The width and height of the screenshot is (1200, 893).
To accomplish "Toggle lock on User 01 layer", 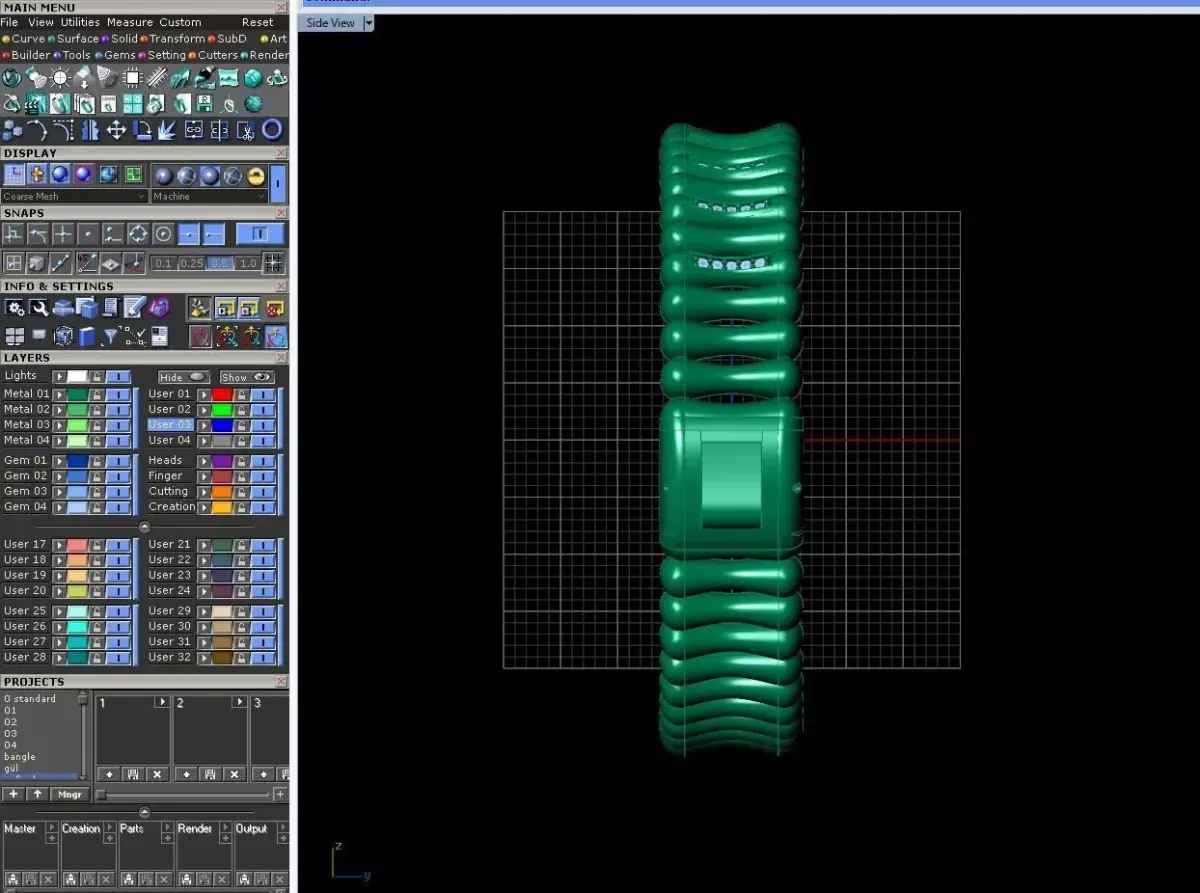I will pyautogui.click(x=242, y=394).
